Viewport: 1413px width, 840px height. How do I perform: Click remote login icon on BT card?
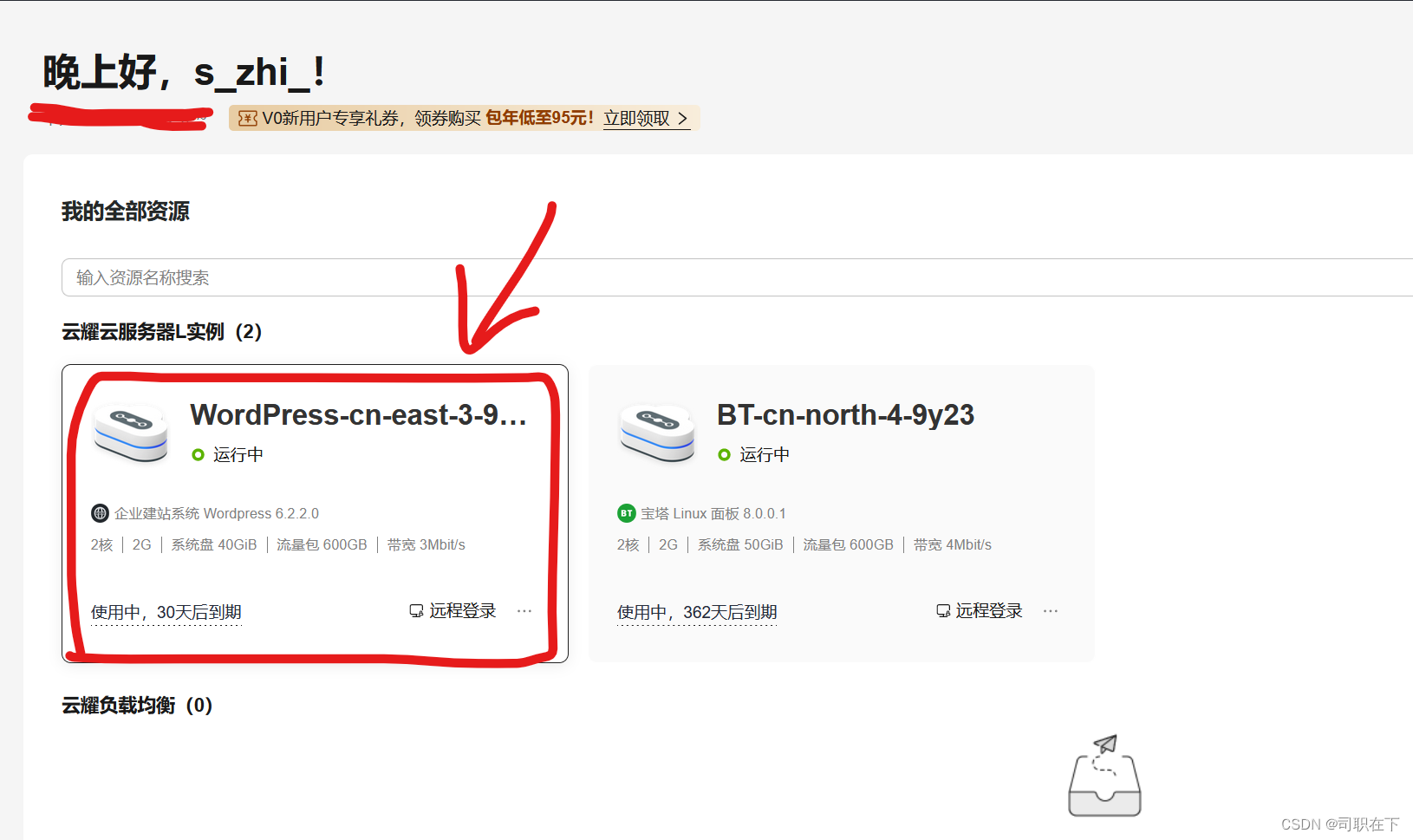coord(943,611)
